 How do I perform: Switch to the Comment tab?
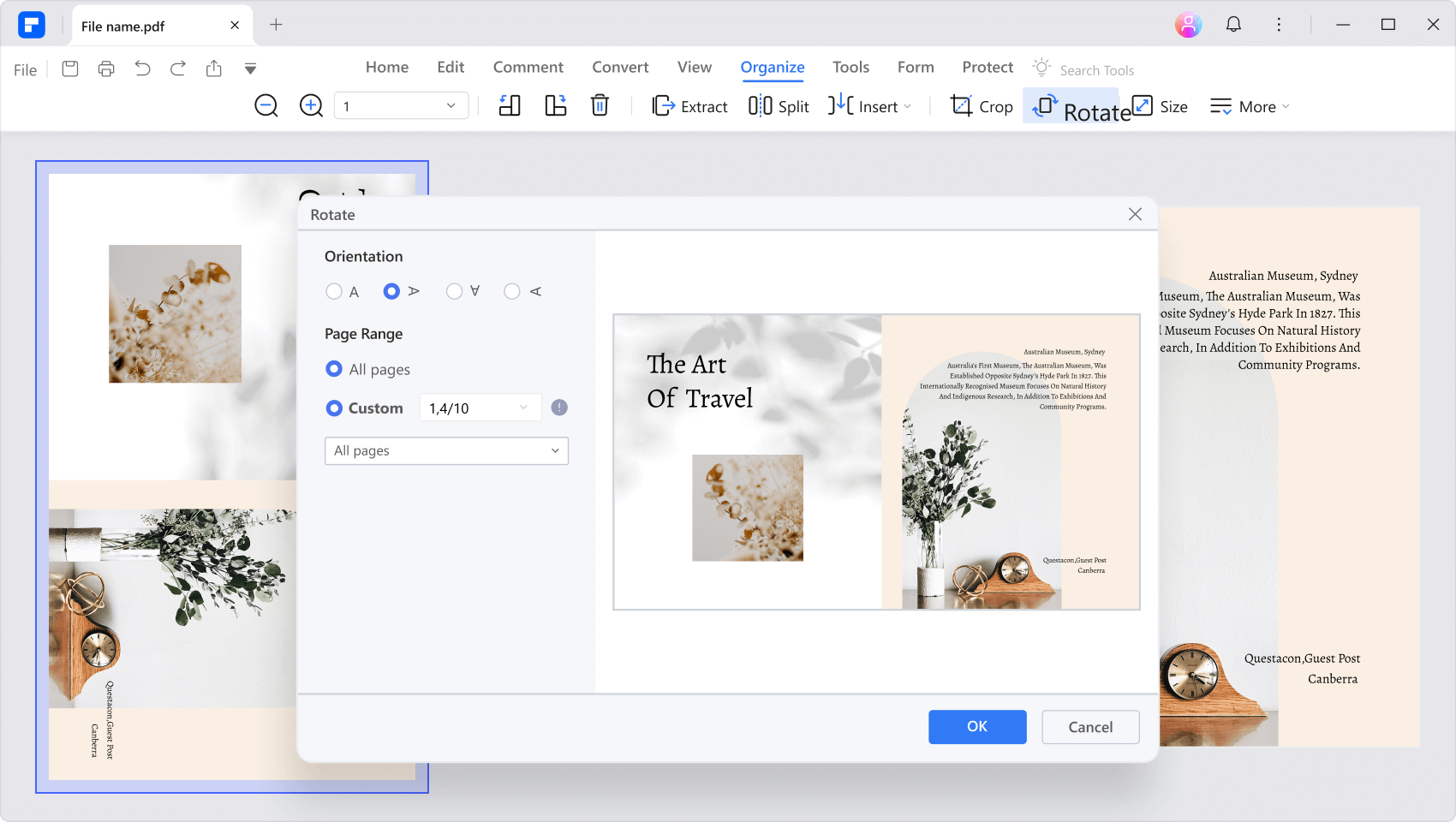tap(528, 67)
